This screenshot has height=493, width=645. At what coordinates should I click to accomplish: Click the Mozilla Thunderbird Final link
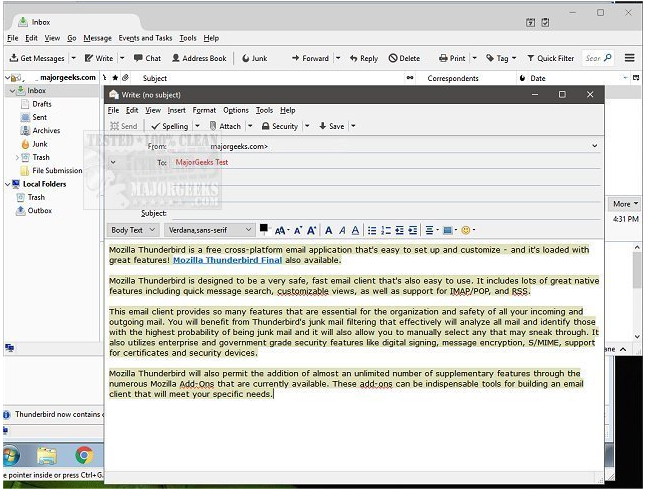(x=227, y=260)
